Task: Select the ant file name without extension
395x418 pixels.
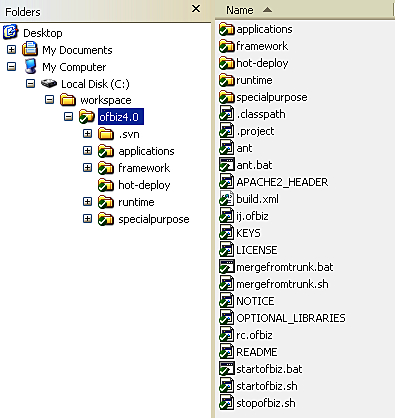Action: point(244,148)
